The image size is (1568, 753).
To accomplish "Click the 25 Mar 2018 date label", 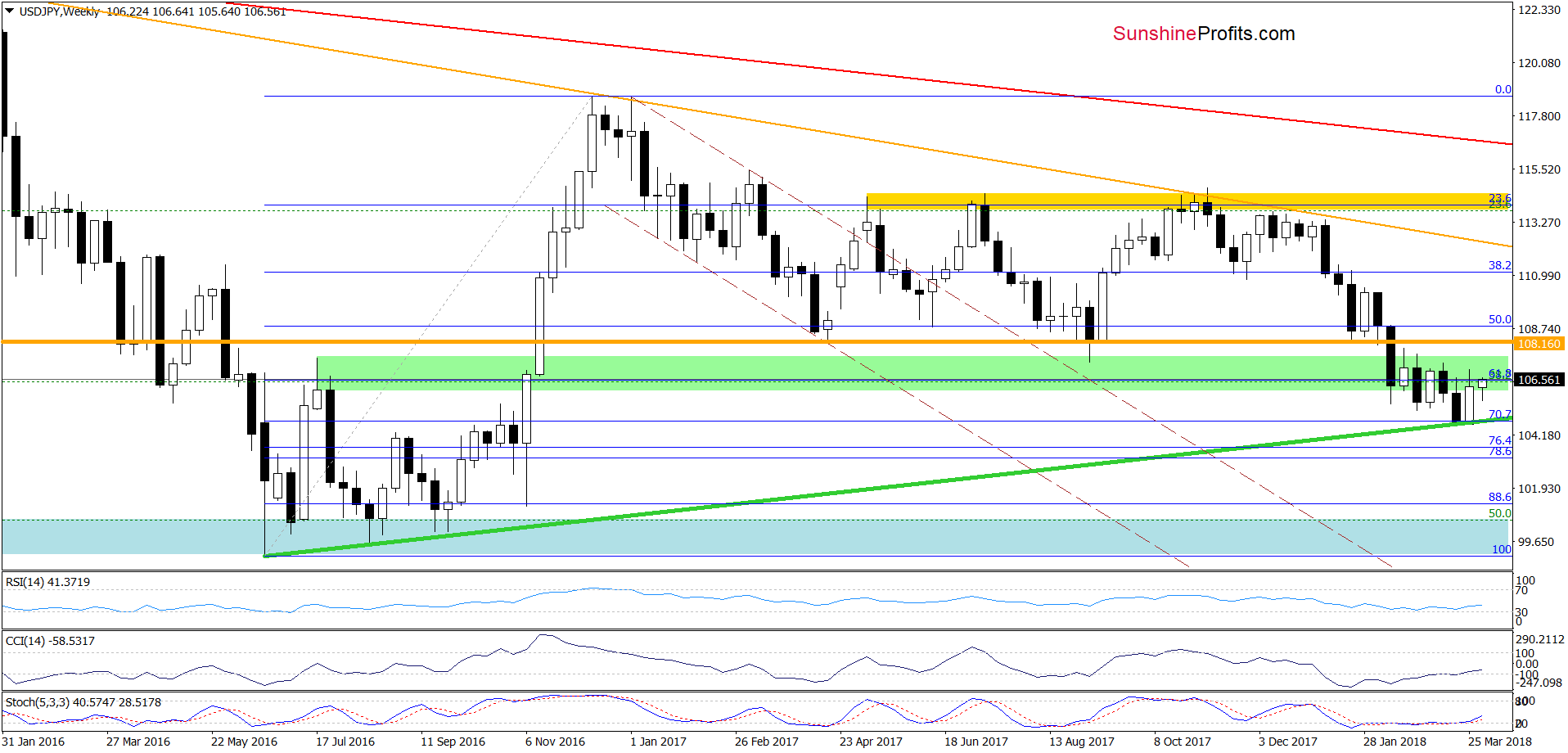I will click(x=1499, y=742).
